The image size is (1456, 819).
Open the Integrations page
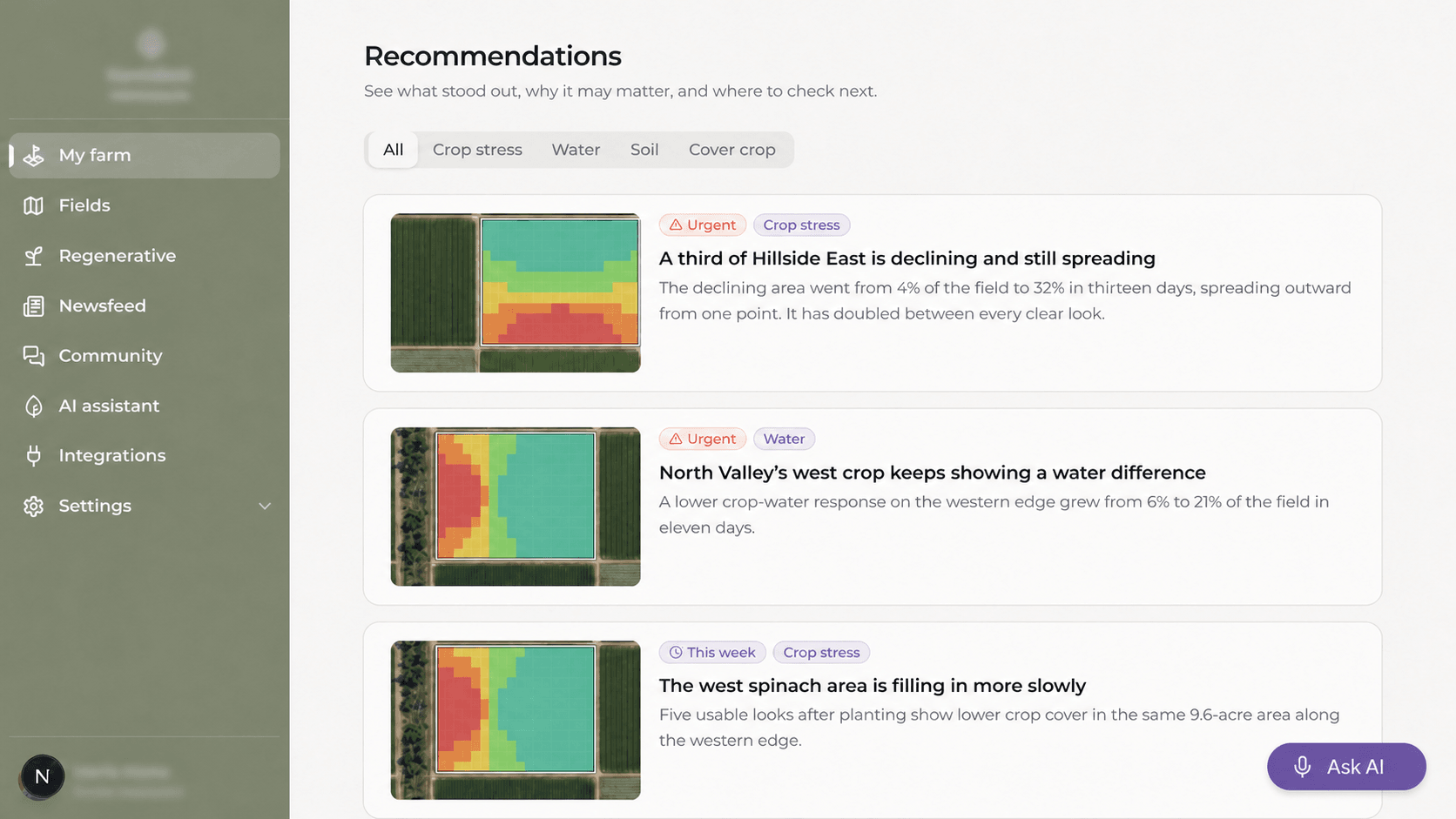click(145, 456)
